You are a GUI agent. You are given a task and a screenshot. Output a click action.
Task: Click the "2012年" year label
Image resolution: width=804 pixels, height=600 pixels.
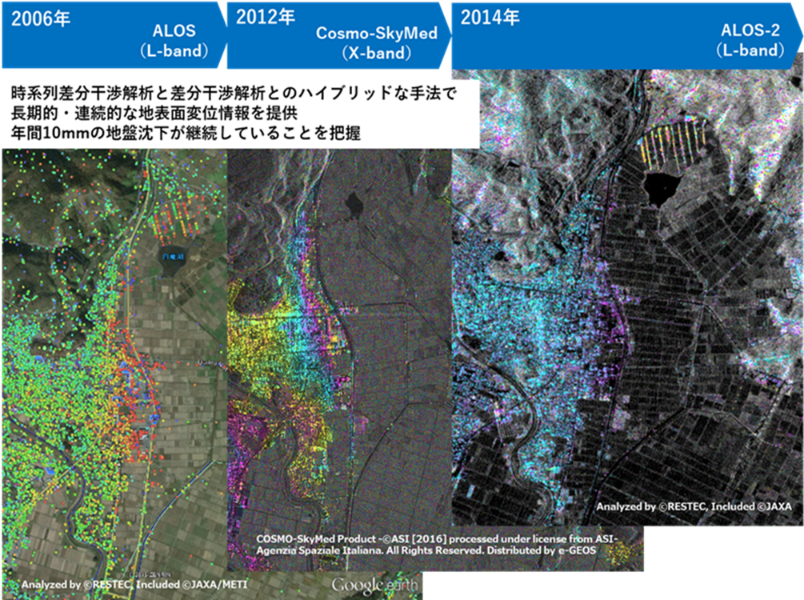pos(265,17)
